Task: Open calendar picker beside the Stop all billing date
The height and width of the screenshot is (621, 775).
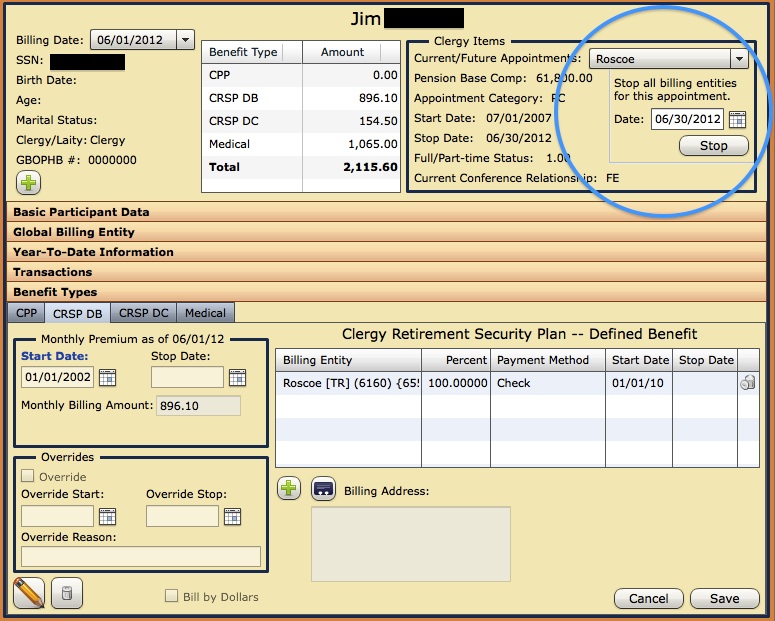Action: pyautogui.click(x=737, y=119)
